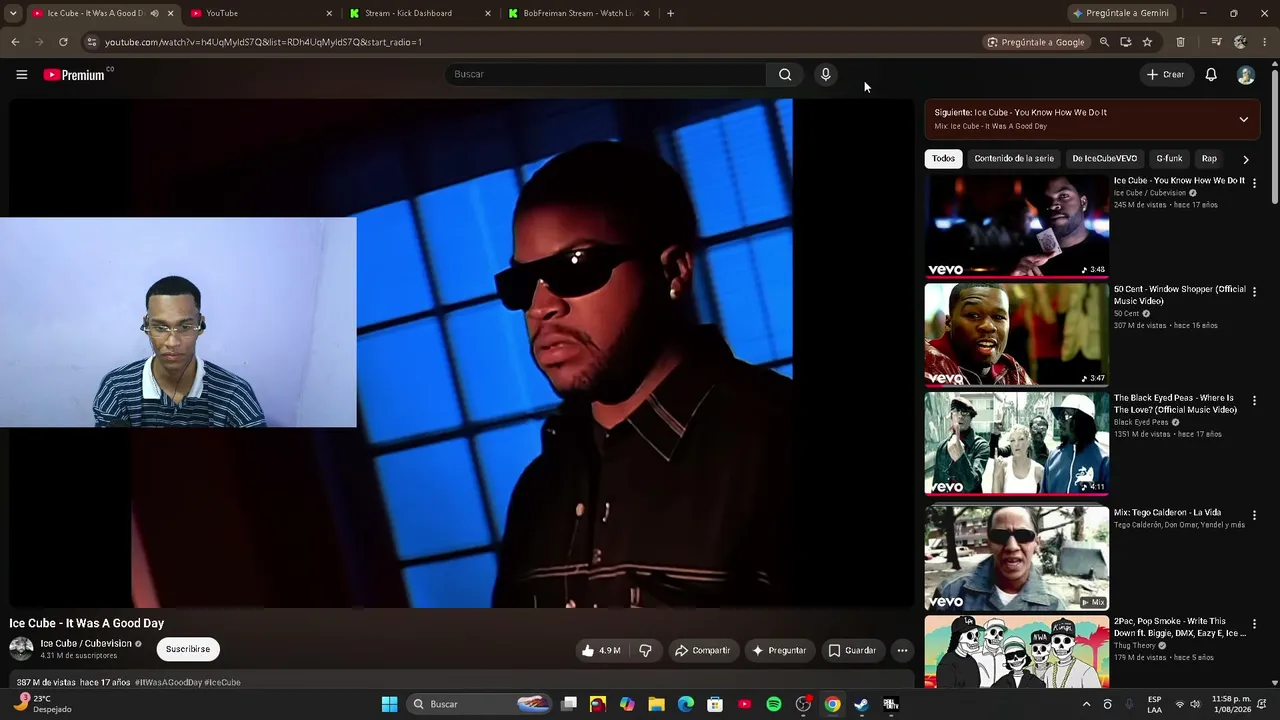The height and width of the screenshot is (720, 1280).
Task: Open 'Mix: Tego Calderon - La Vida' thumbnail
Action: pos(1016,558)
